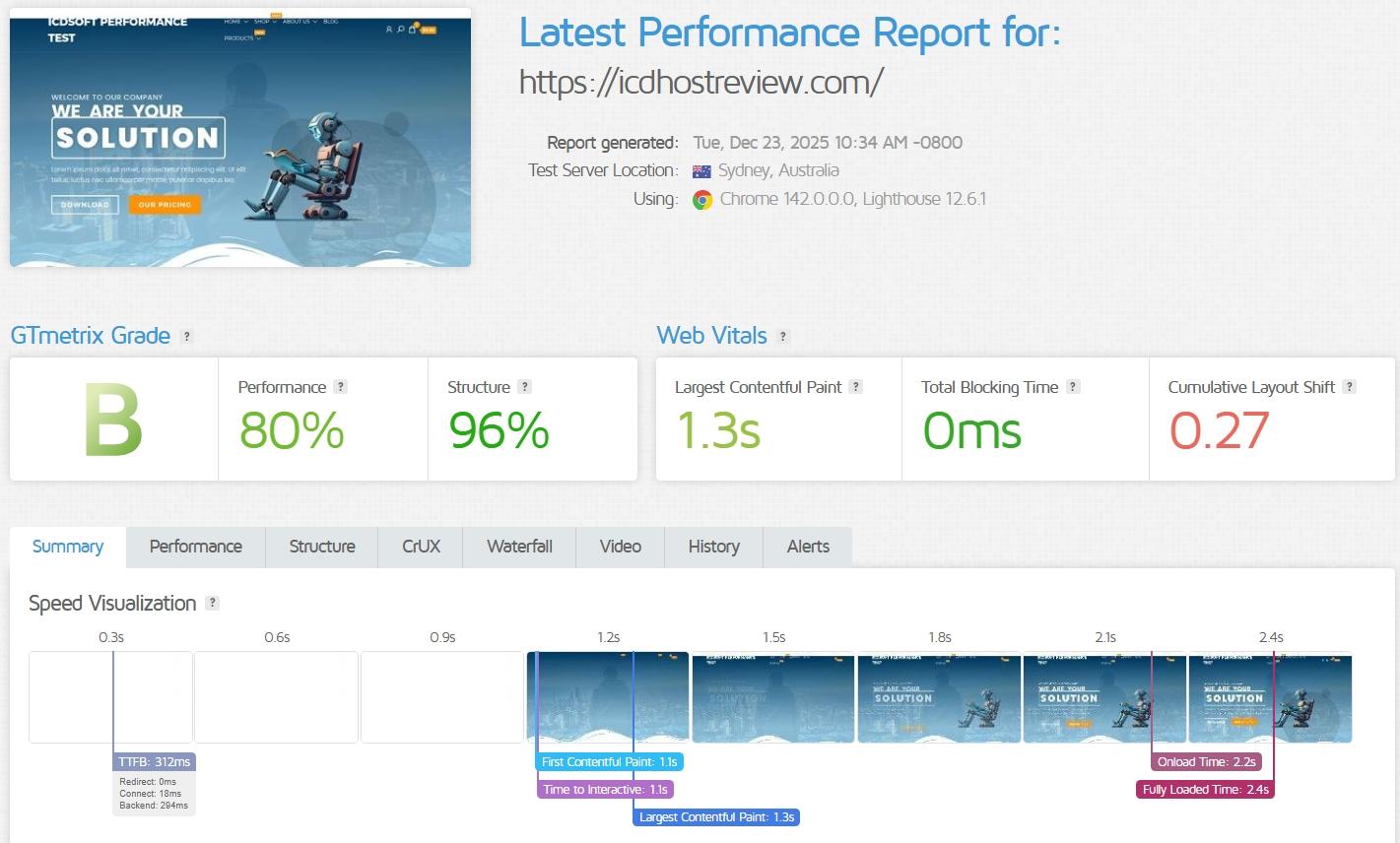1400x843 pixels.
Task: Open the Performance tab
Action: click(x=196, y=547)
